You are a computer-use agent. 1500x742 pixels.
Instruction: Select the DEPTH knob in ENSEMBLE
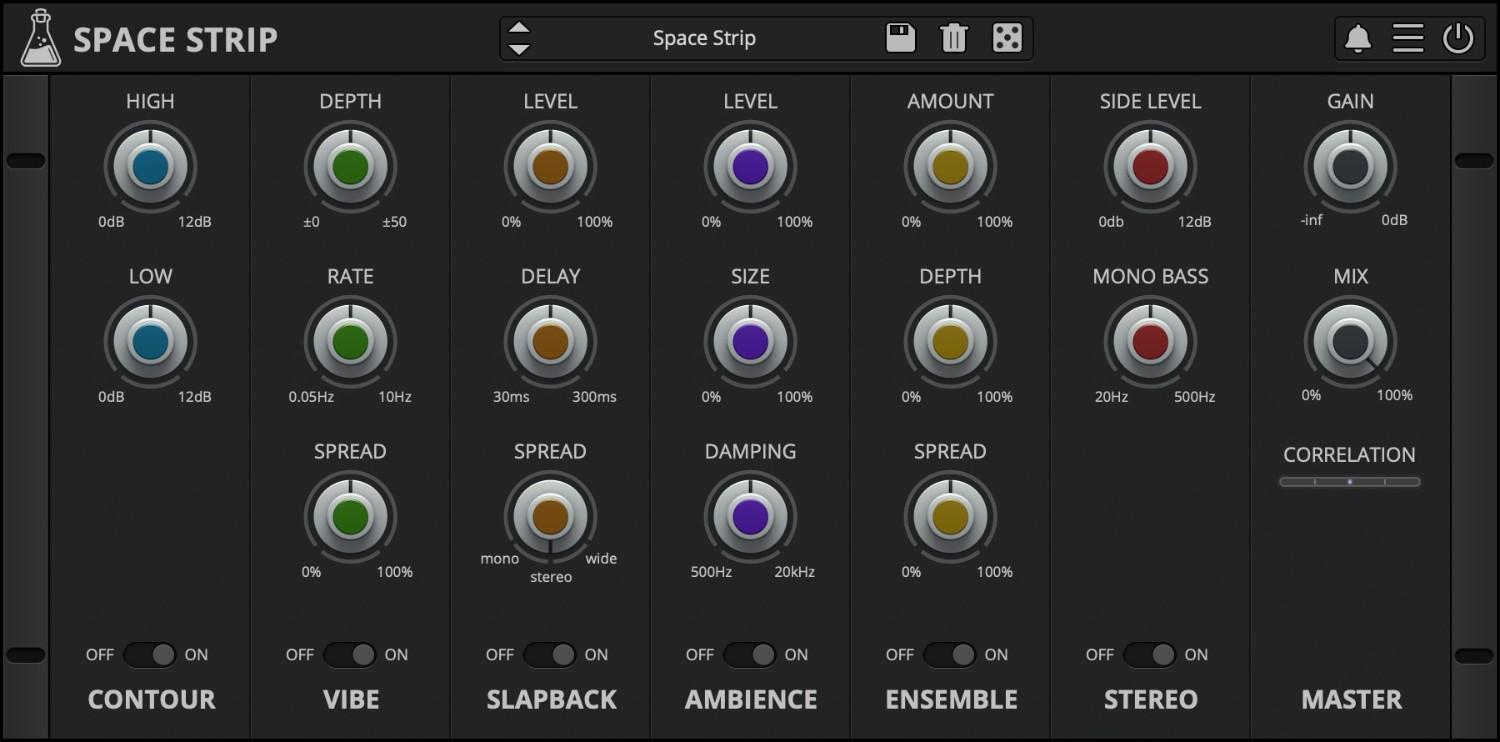[x=950, y=342]
